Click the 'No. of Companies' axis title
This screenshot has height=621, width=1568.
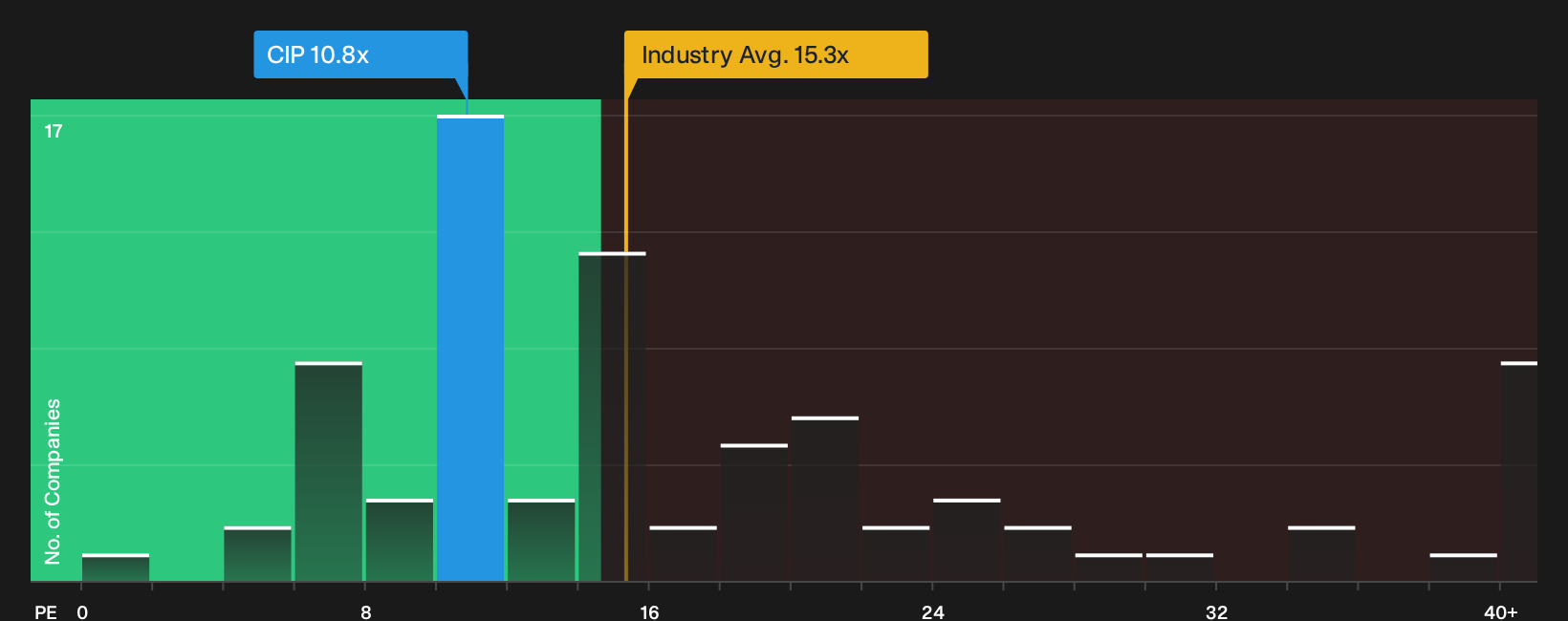[53, 482]
